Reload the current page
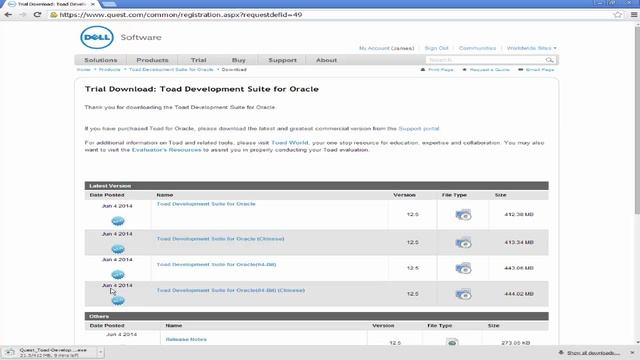This screenshot has width=640, height=360. 37,15
